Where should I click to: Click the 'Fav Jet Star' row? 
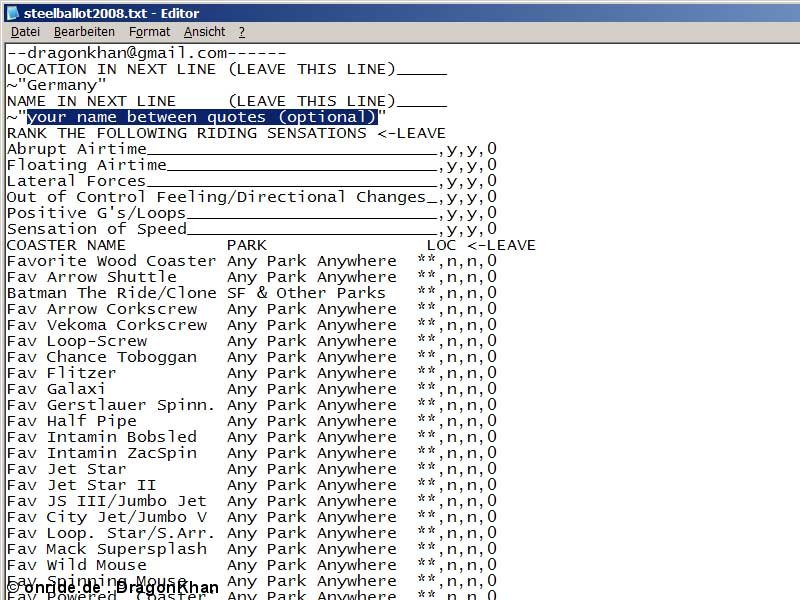pos(252,468)
